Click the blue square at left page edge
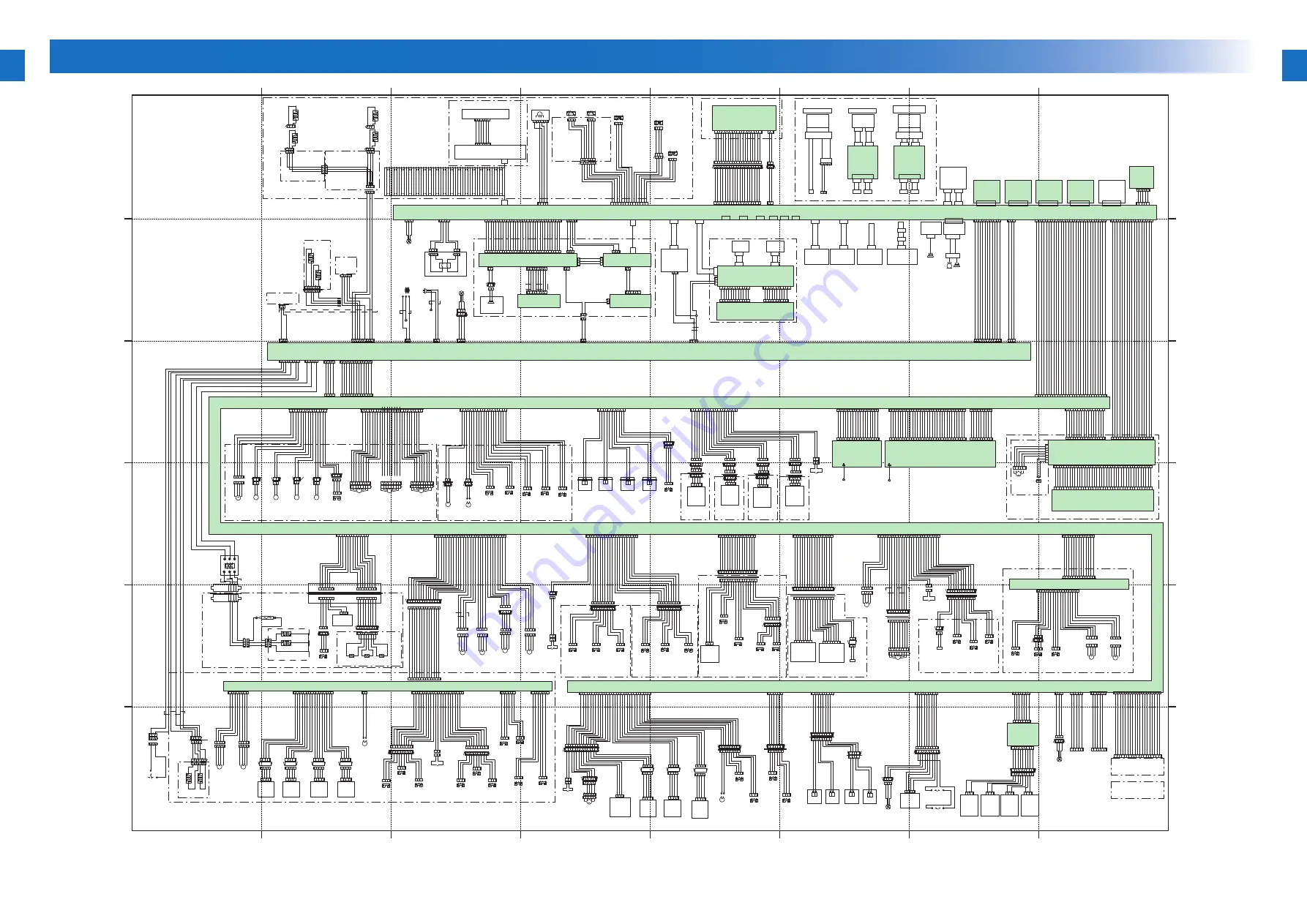1307x924 pixels. coord(12,65)
